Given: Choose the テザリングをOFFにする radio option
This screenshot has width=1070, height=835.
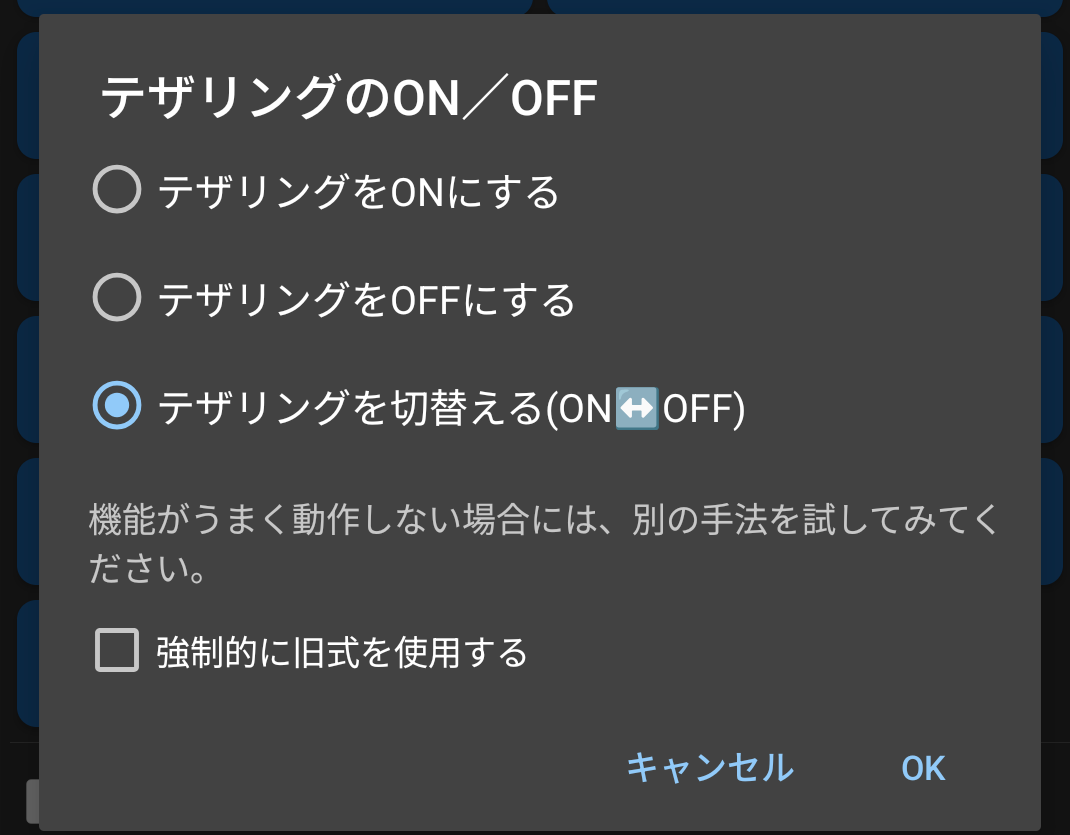Looking at the screenshot, I should 117,297.
